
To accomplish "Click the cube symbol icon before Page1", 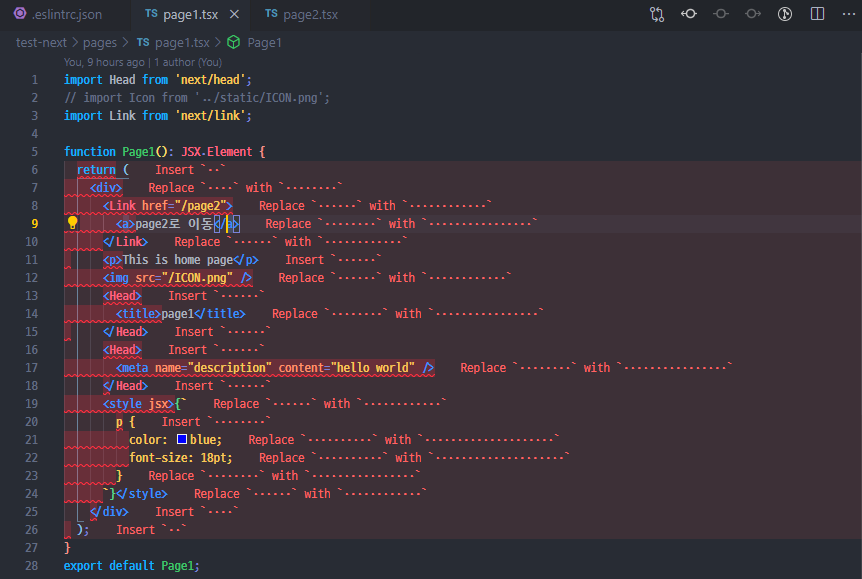I will (x=234, y=42).
